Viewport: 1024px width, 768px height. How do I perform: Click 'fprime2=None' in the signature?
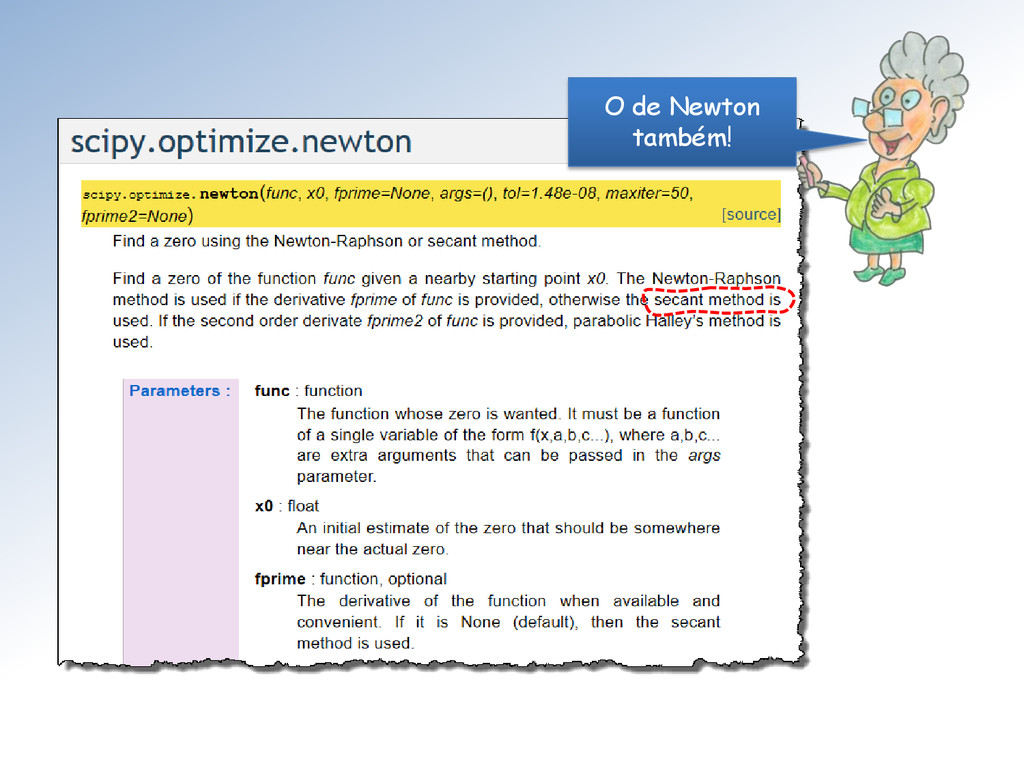(135, 216)
